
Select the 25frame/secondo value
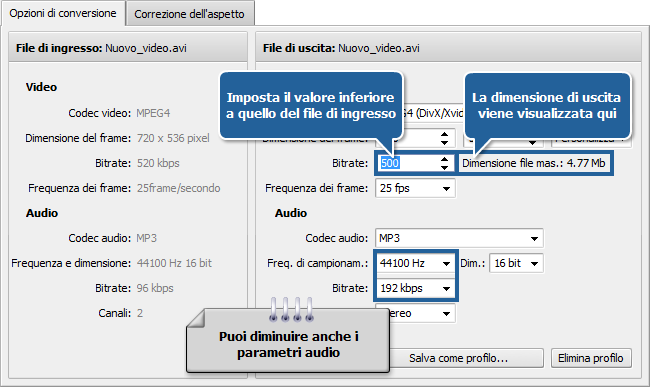point(178,188)
